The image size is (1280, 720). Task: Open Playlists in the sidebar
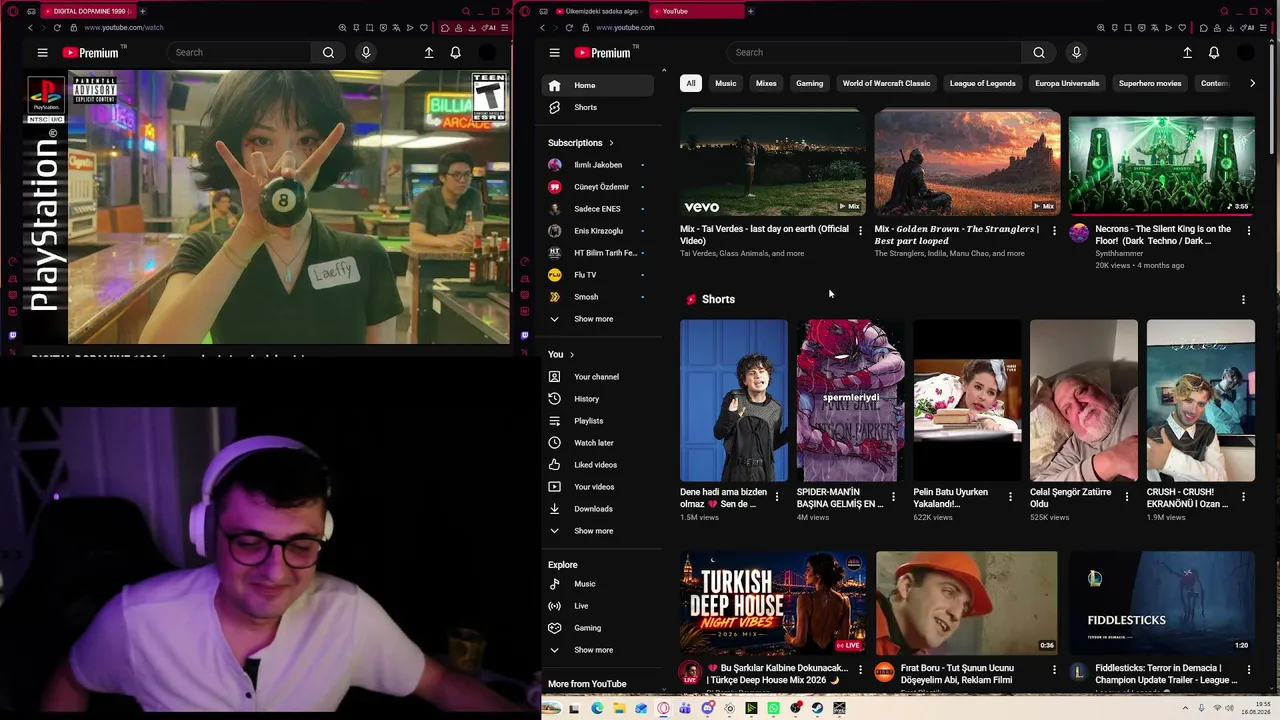[598, 421]
